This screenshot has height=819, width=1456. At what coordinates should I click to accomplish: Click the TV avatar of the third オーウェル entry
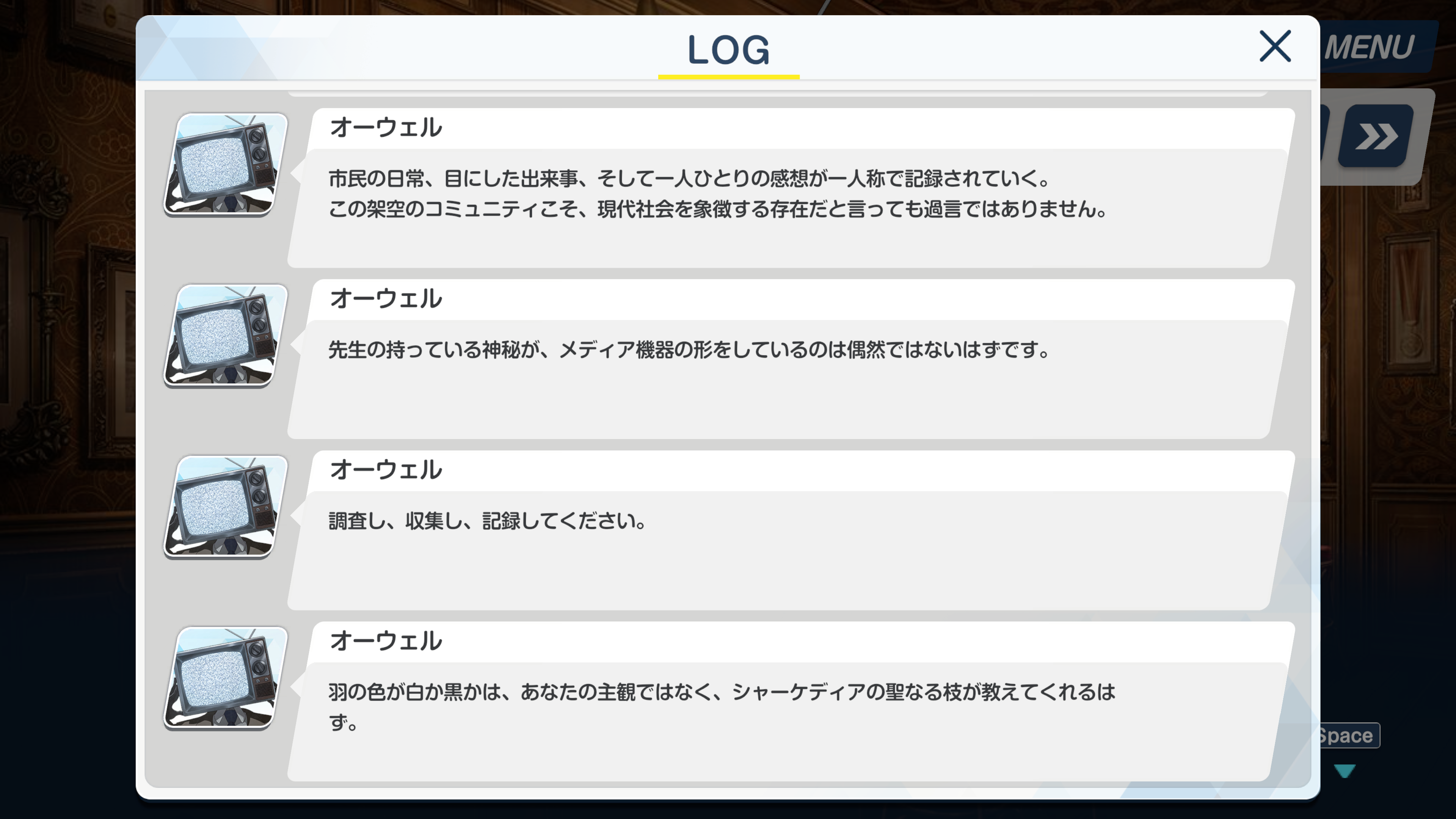click(226, 507)
